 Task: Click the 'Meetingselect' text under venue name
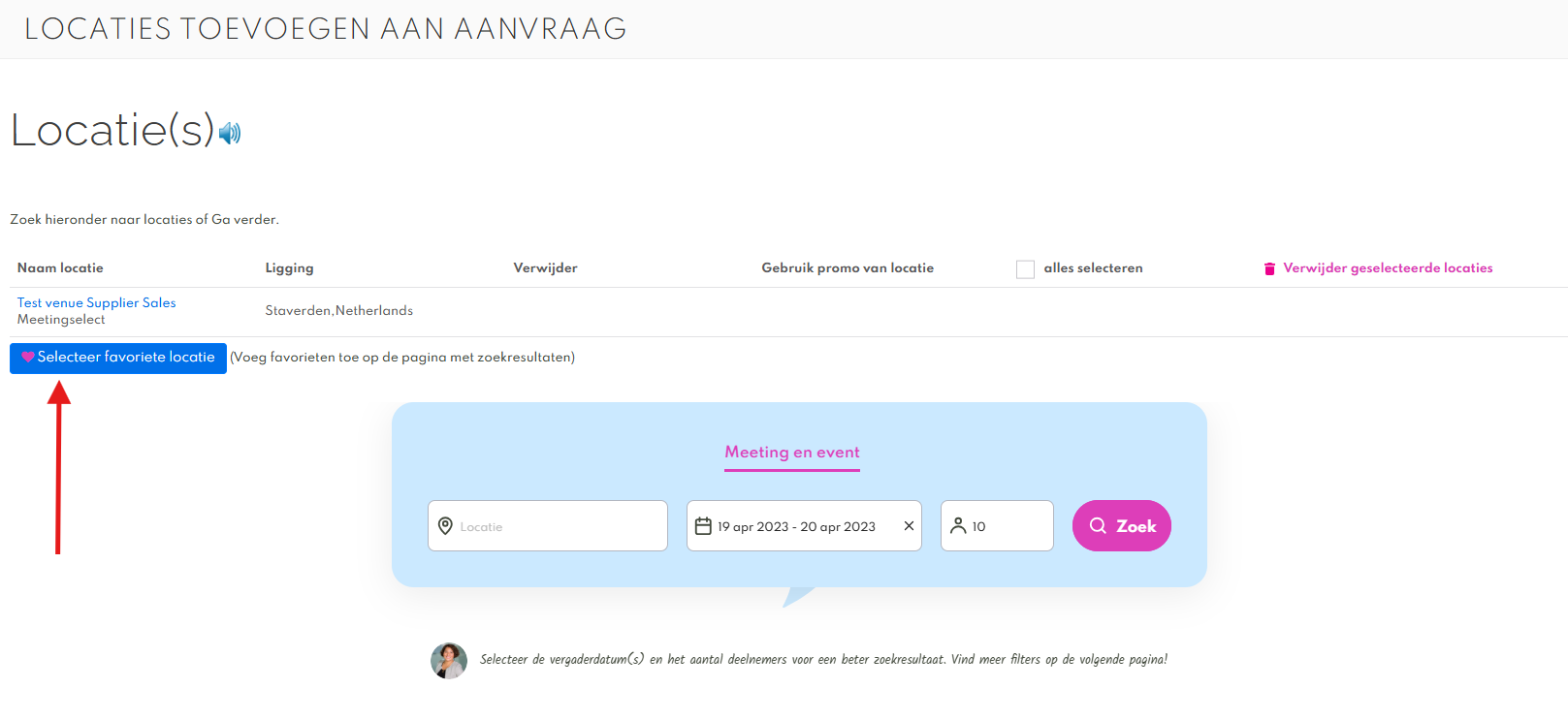click(x=61, y=320)
